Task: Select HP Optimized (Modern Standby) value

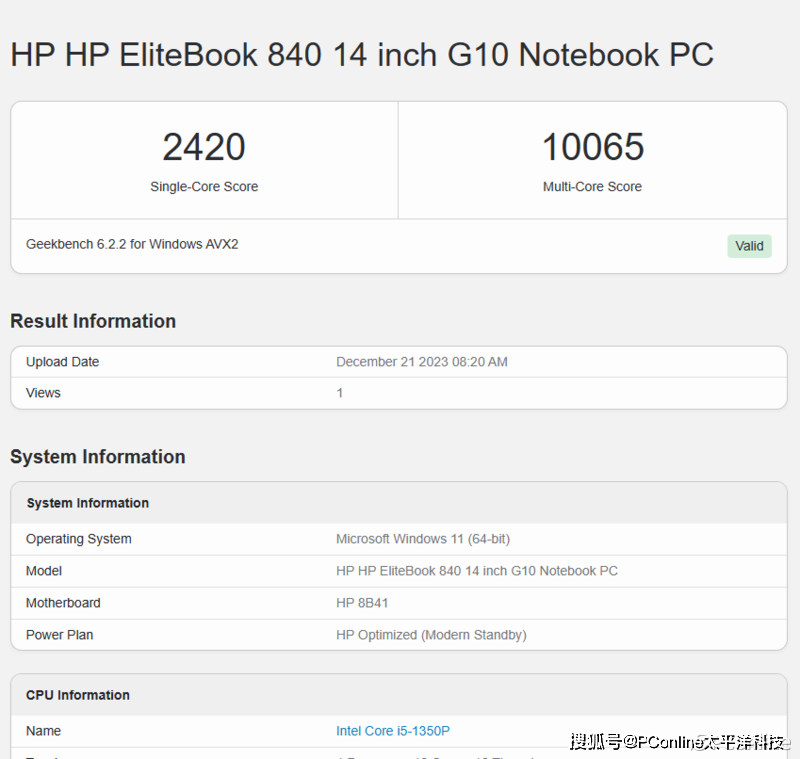Action: (431, 635)
